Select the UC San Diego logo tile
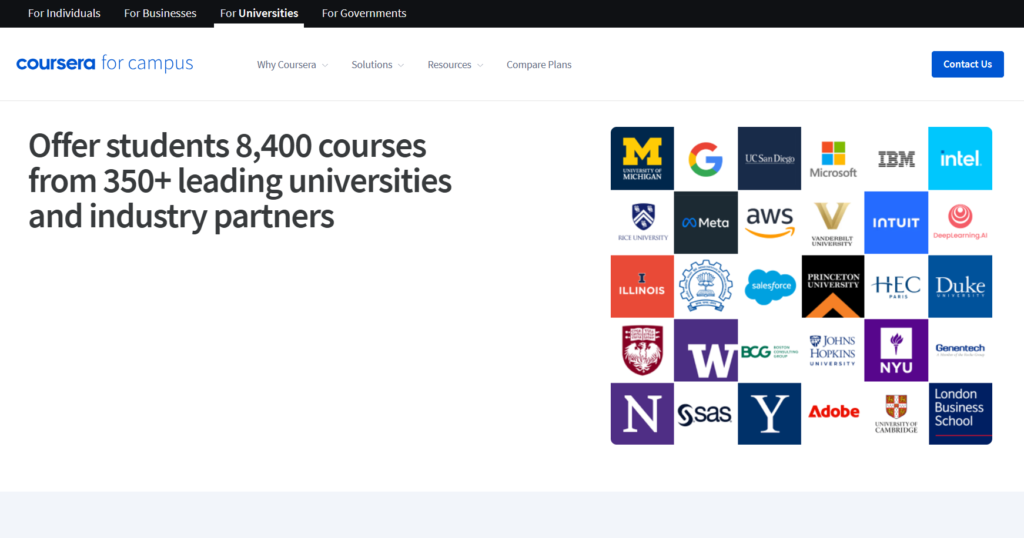Viewport: 1024px width, 538px height. 769,159
